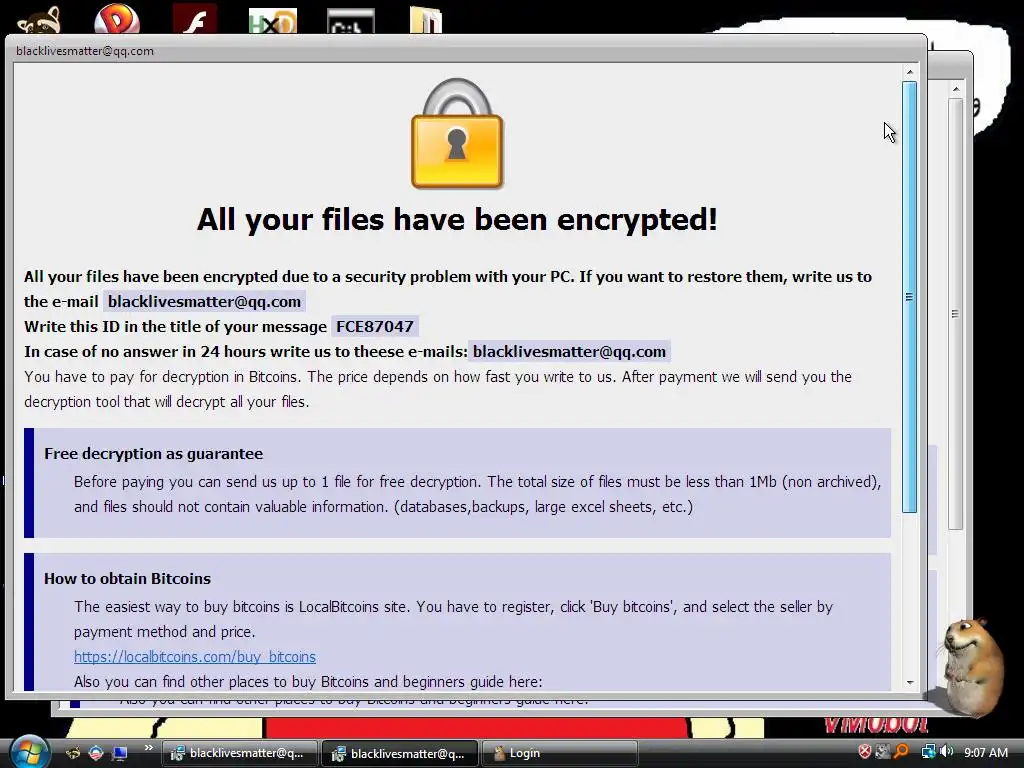Expand the Quick Launch chevron overflow
The height and width of the screenshot is (768, 1024).
[x=149, y=748]
